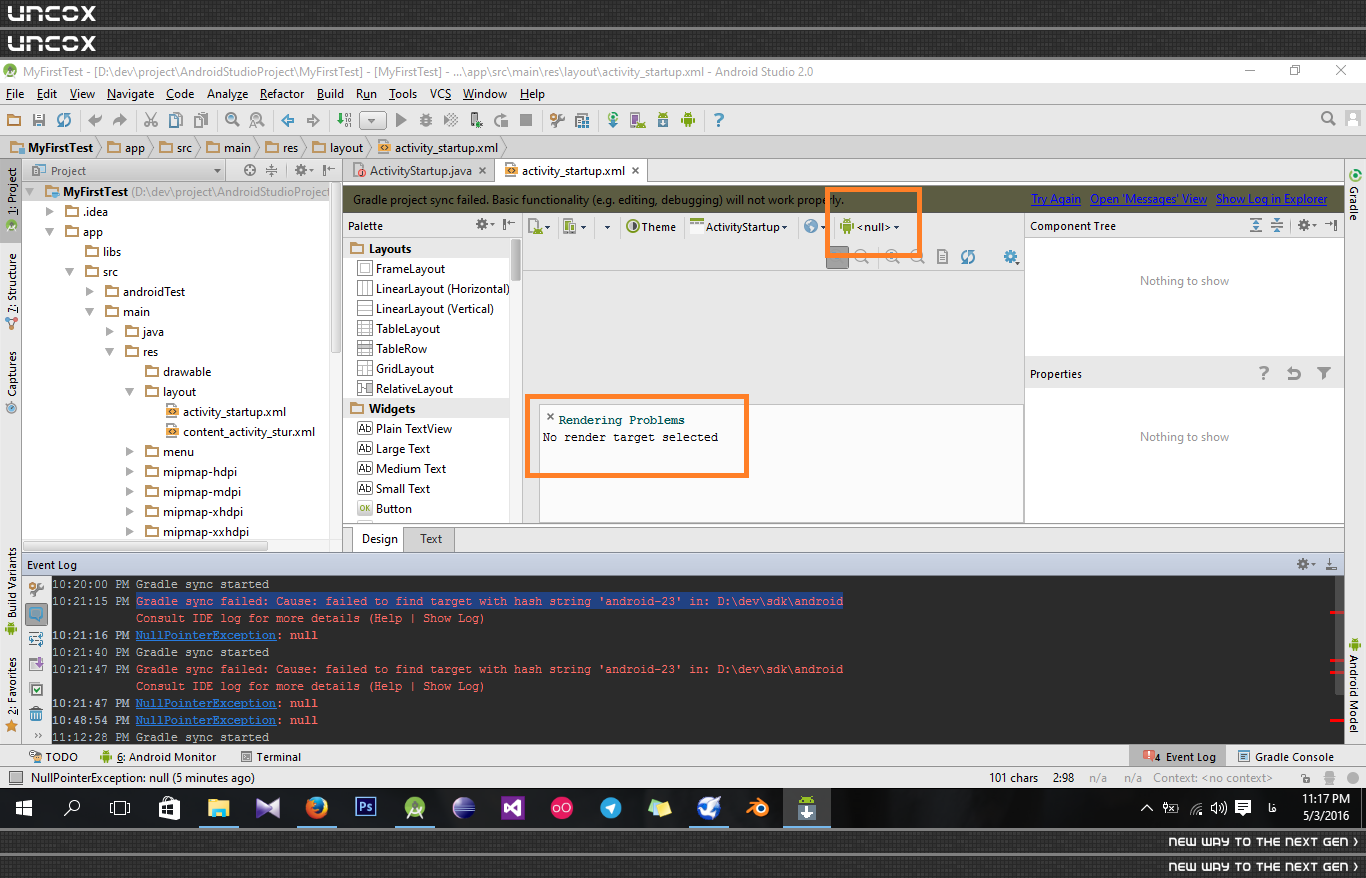This screenshot has width=1366, height=878.
Task: Toggle soft wraps icon in Event Log
Action: (36, 639)
